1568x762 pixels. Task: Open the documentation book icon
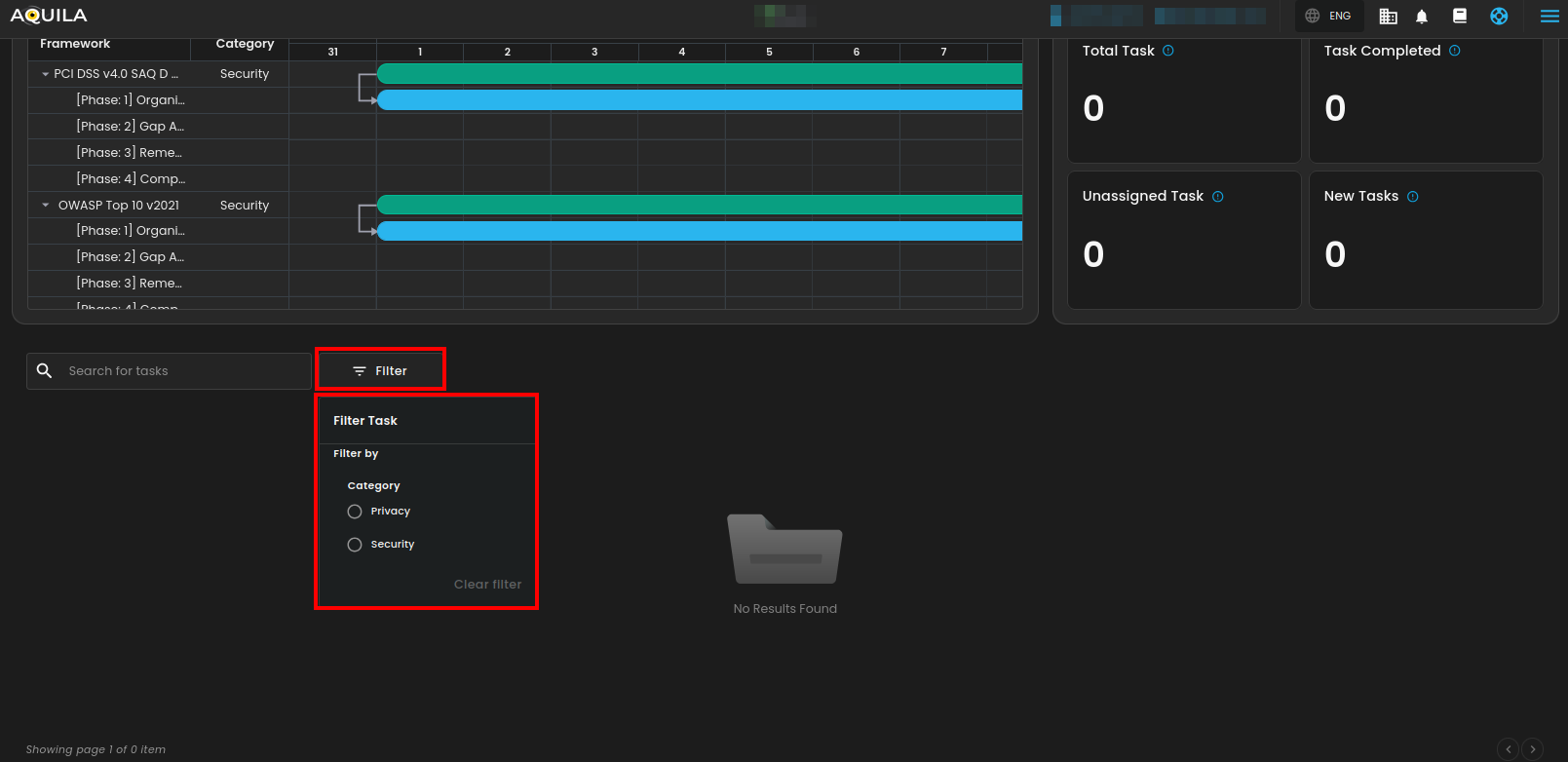point(1460,16)
